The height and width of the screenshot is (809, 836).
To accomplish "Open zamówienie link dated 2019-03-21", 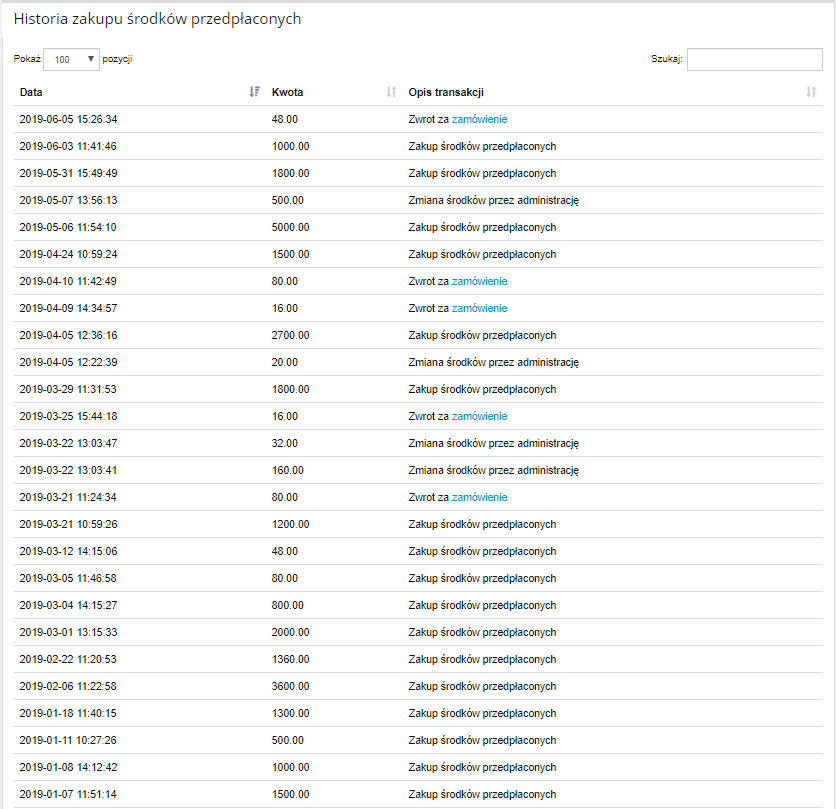I will click(479, 497).
